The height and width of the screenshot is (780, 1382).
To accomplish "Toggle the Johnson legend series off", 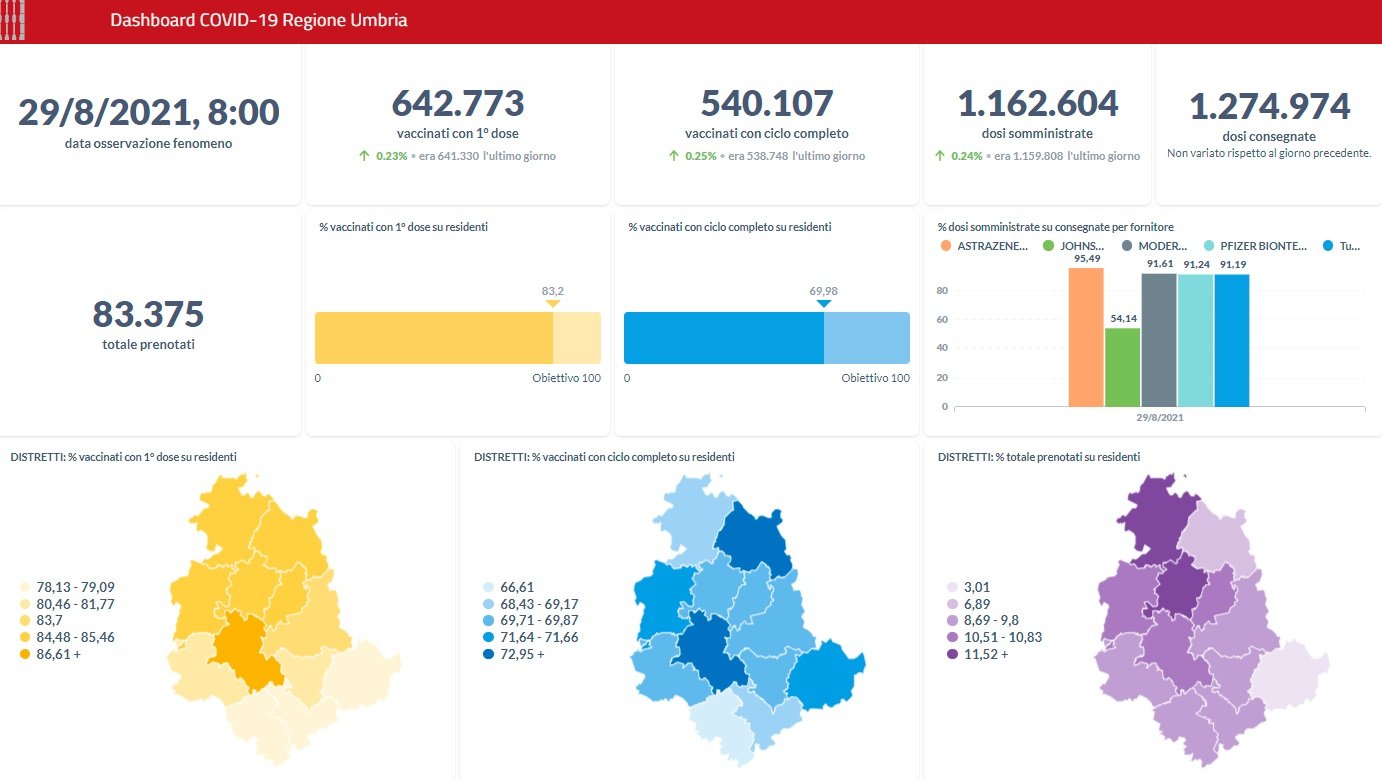I will (1048, 246).
